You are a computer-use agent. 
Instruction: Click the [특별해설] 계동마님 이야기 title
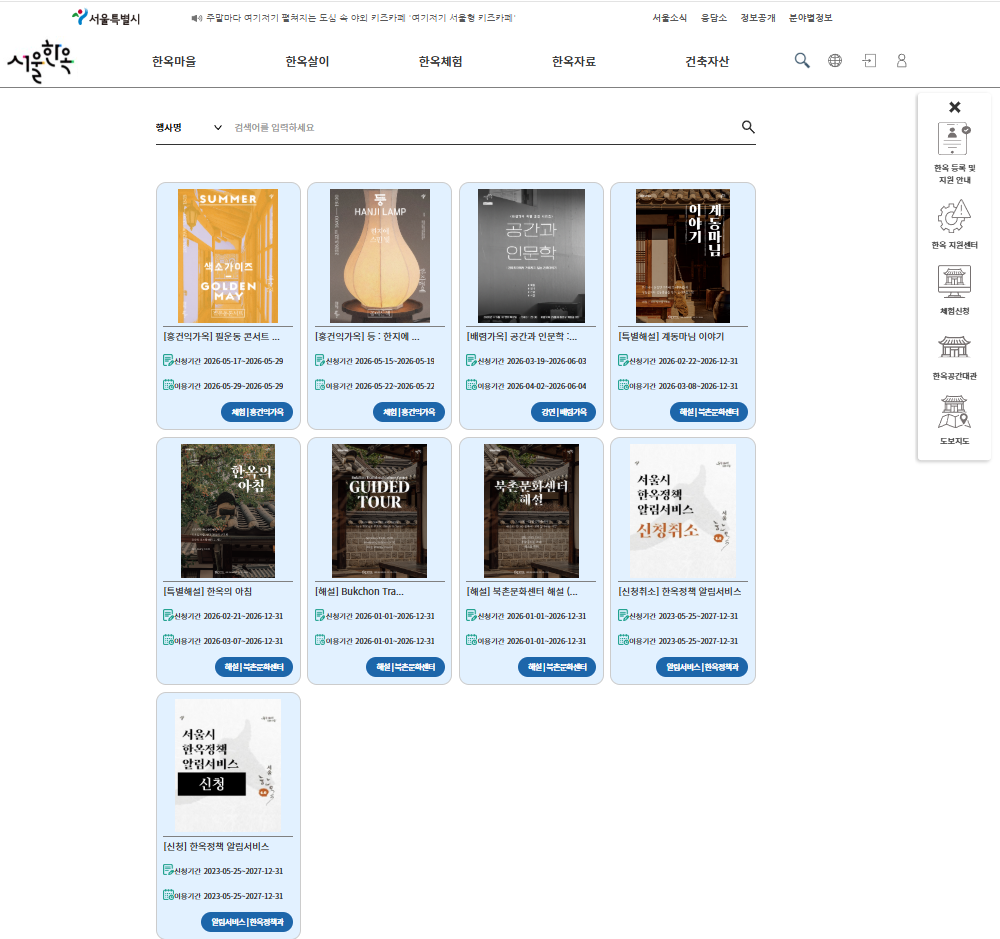tap(671, 336)
